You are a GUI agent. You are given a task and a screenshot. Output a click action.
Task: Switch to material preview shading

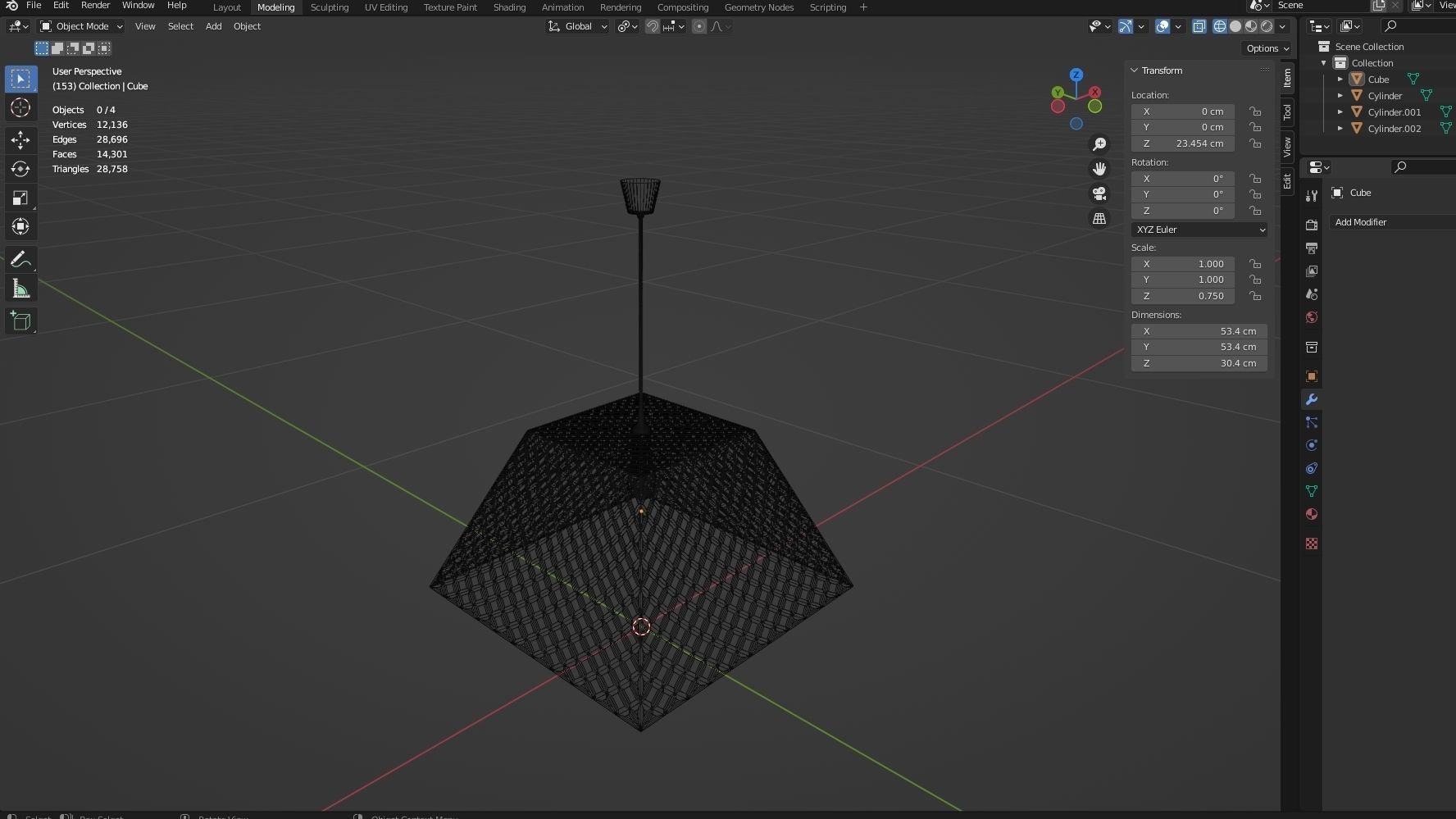[x=1251, y=26]
